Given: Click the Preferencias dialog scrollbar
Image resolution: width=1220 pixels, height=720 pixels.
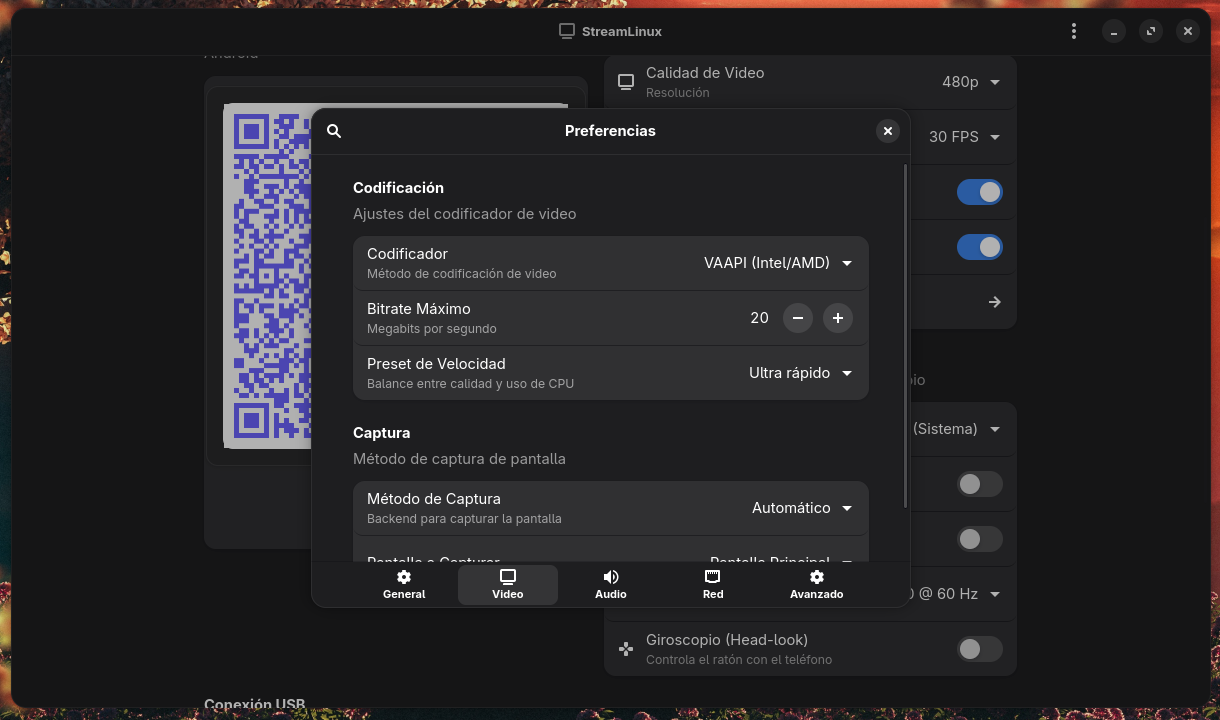Looking at the screenshot, I should click(906, 336).
